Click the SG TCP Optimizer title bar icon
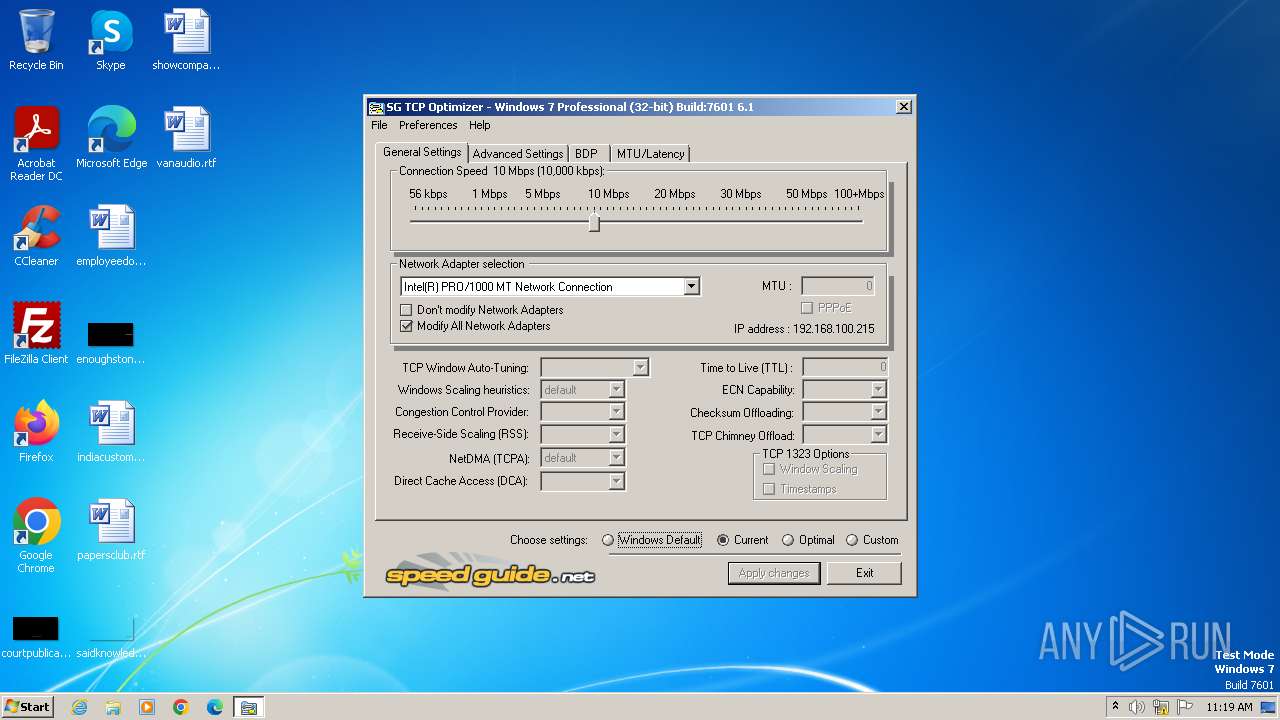The height and width of the screenshot is (720, 1280). click(376, 107)
